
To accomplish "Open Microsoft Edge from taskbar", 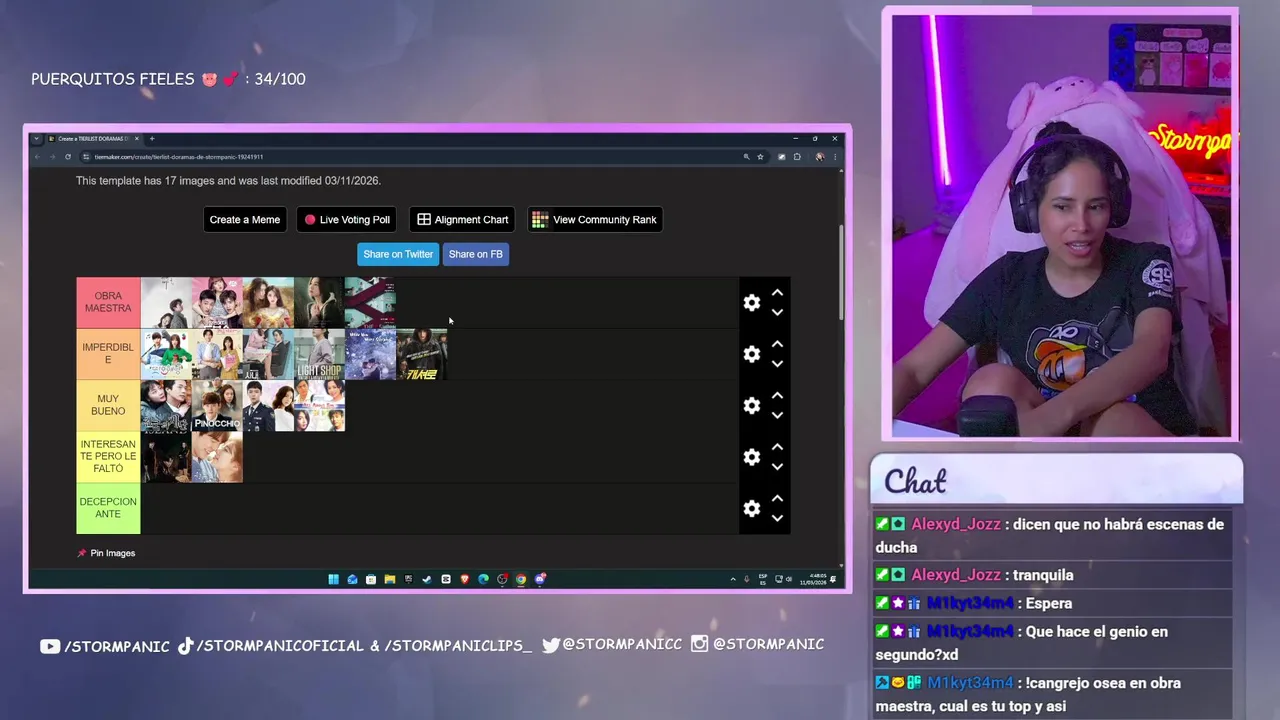I will pos(483,579).
